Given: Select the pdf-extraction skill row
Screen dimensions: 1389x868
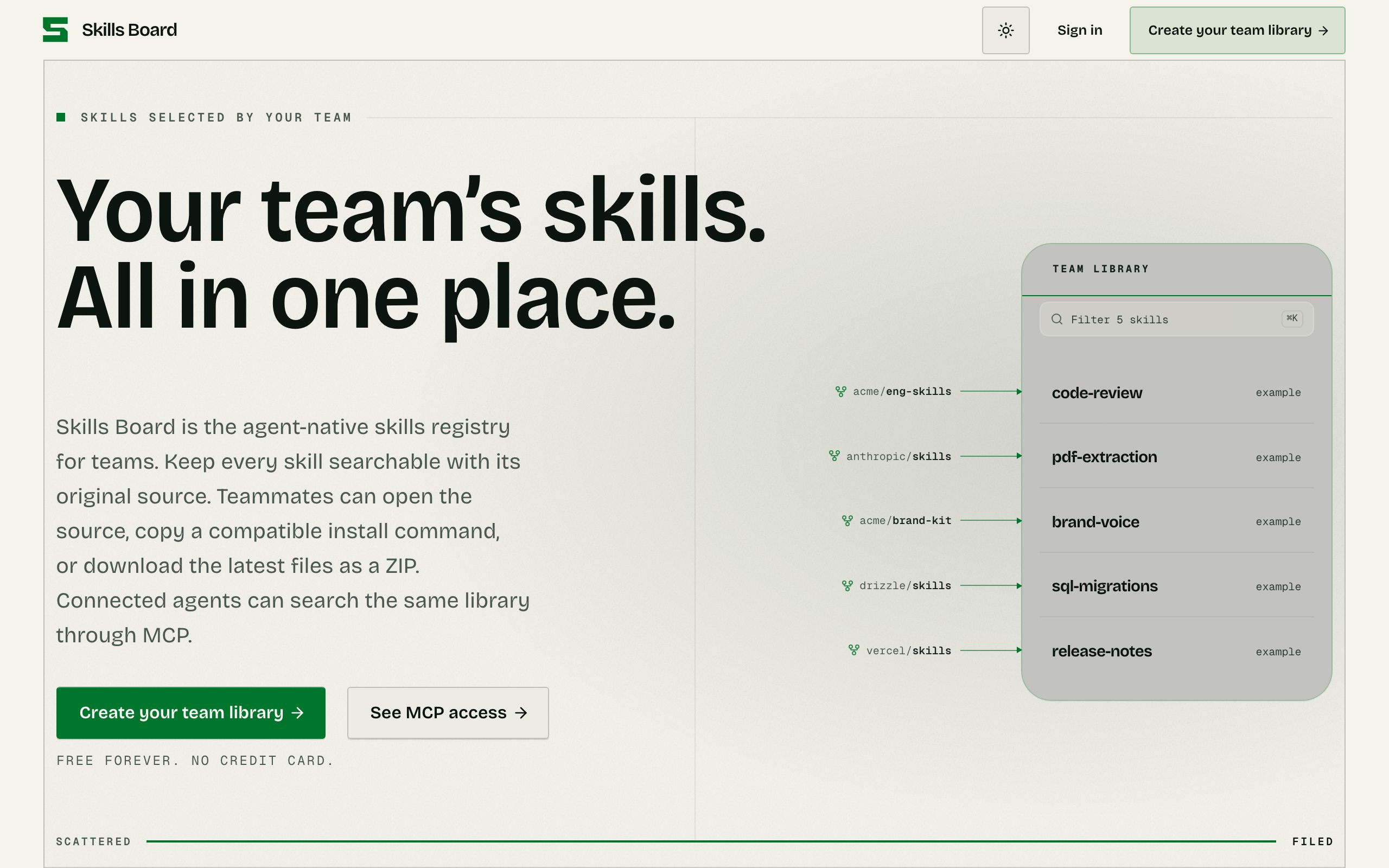Looking at the screenshot, I should pyautogui.click(x=1176, y=457).
